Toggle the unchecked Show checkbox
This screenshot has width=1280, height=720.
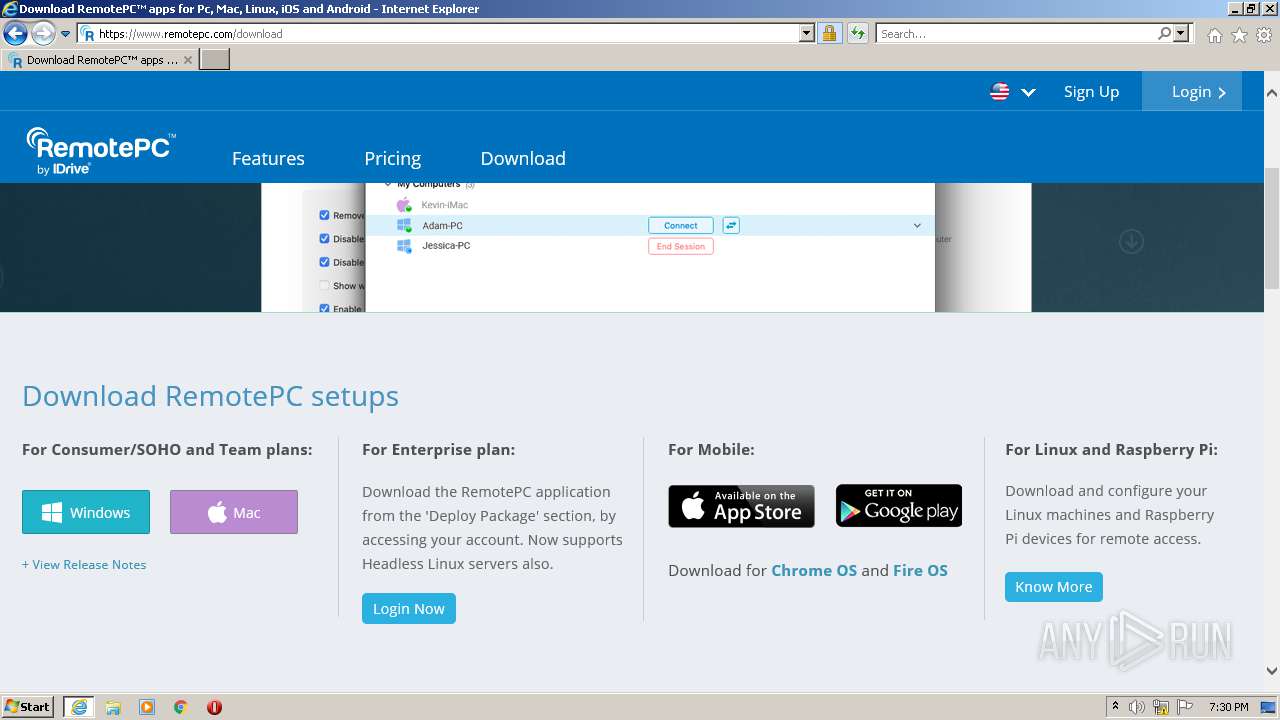(324, 285)
